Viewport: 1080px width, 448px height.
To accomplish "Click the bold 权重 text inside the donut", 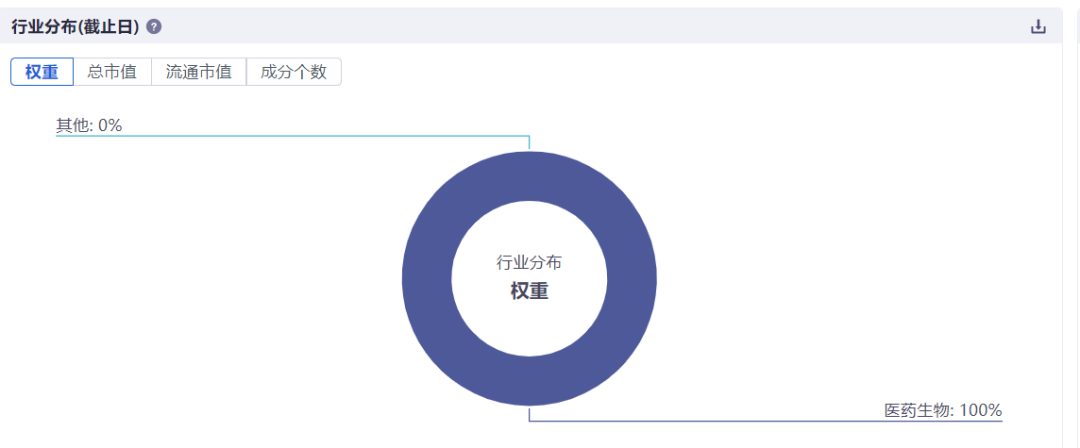I will (x=529, y=292).
